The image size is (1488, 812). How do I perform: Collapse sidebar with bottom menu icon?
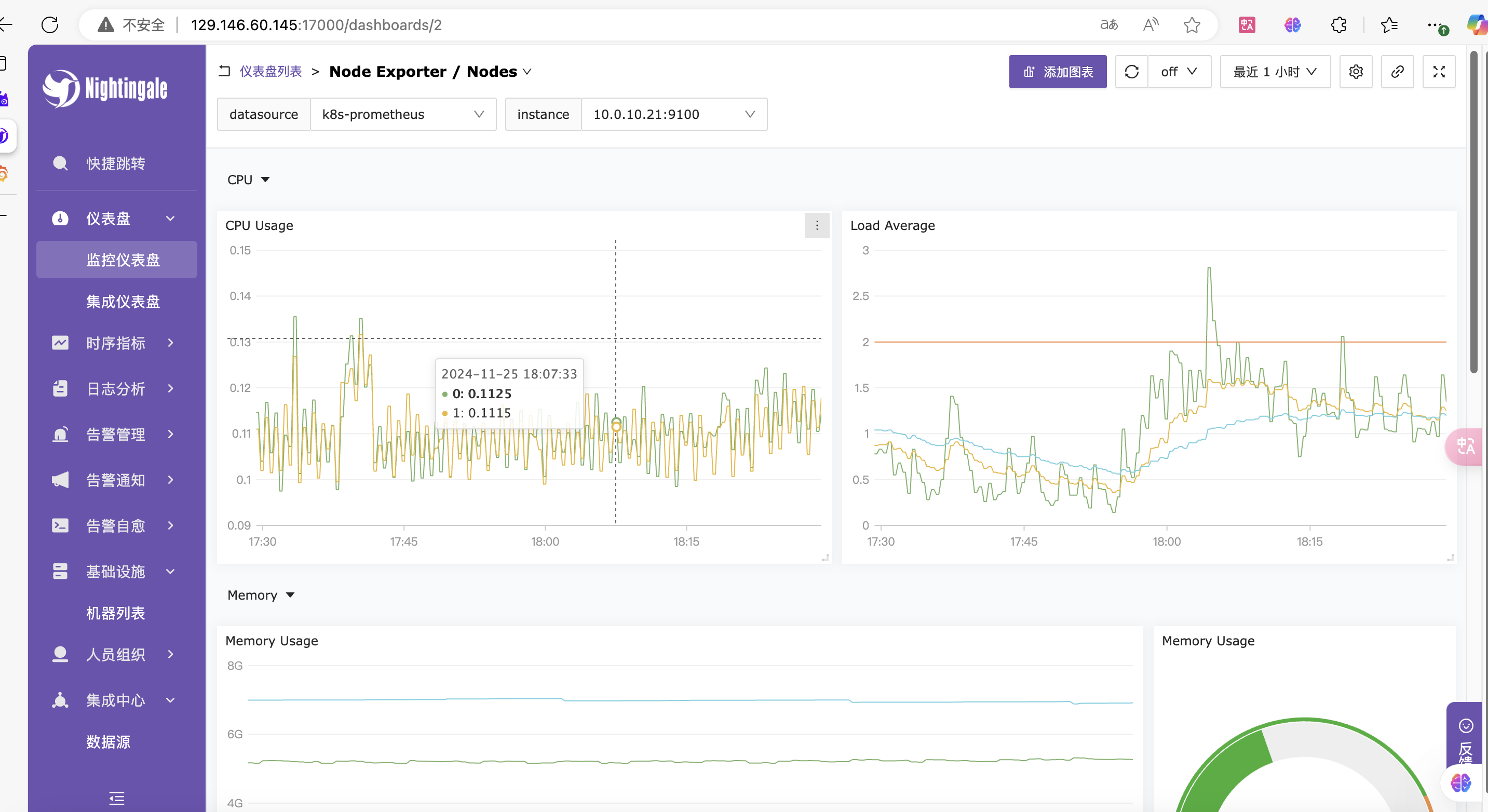(117, 798)
